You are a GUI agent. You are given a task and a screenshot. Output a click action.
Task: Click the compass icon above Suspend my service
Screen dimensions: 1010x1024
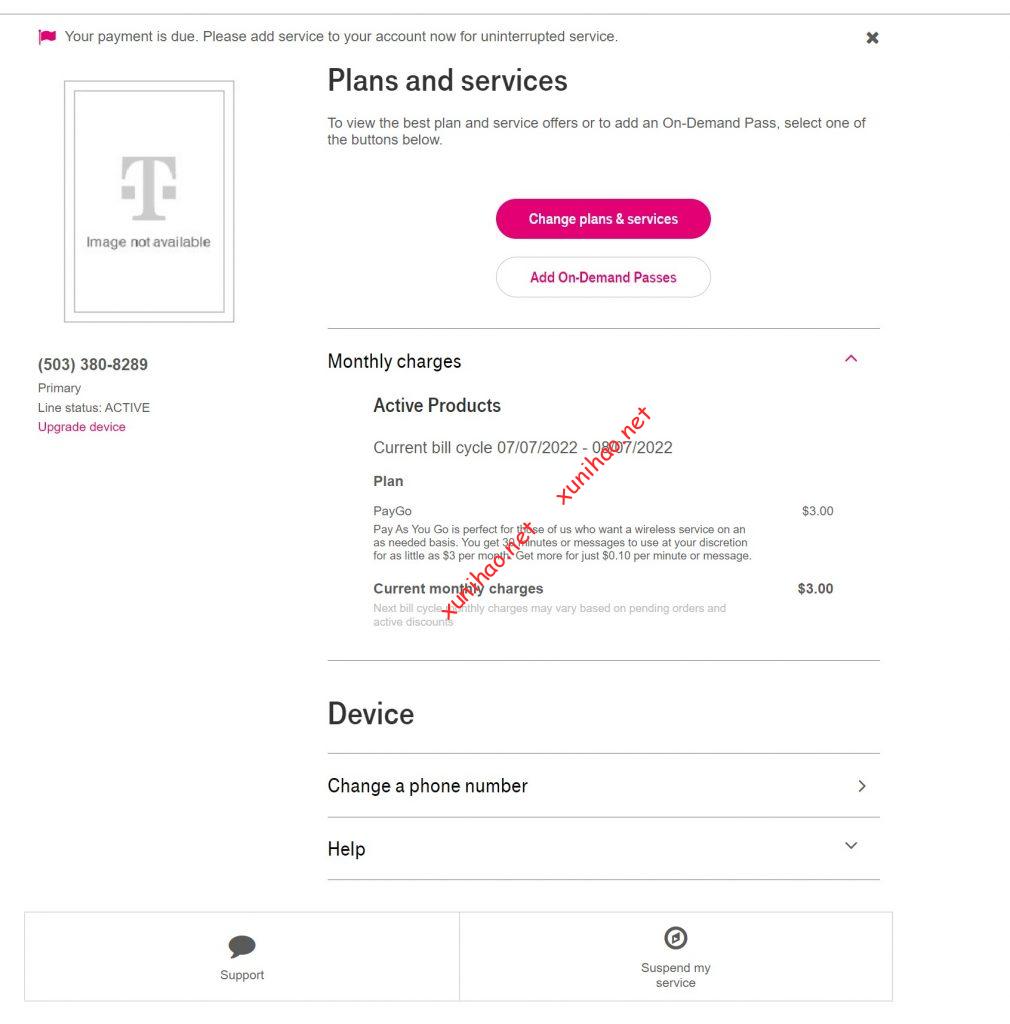(x=676, y=938)
